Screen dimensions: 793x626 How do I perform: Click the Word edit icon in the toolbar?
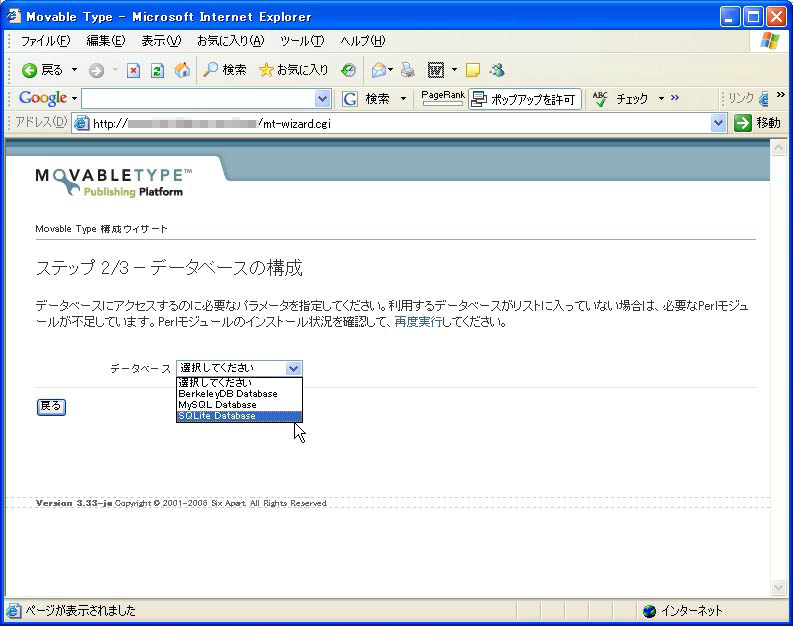pyautogui.click(x=436, y=70)
